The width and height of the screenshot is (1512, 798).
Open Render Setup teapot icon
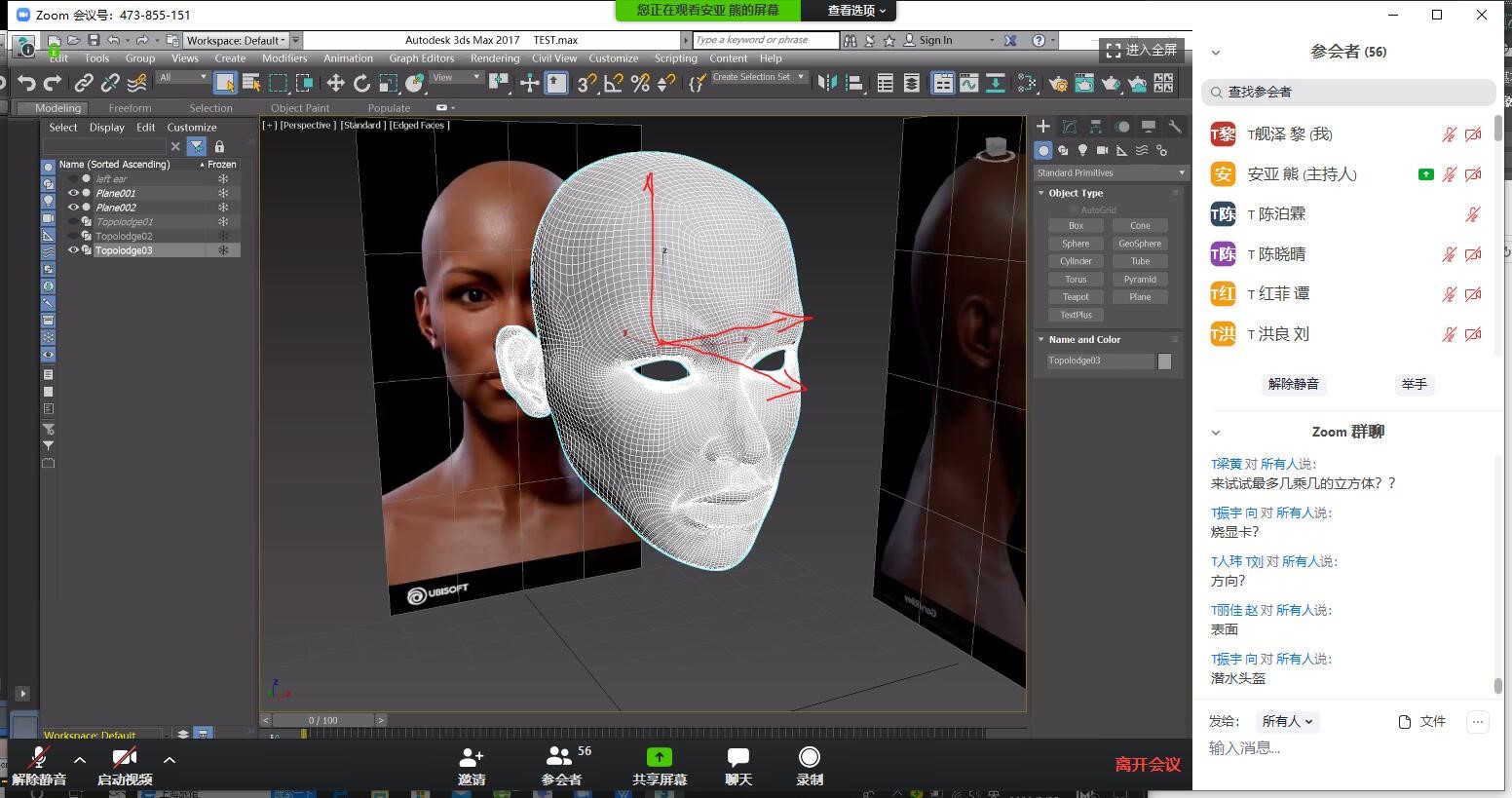(x=1058, y=84)
